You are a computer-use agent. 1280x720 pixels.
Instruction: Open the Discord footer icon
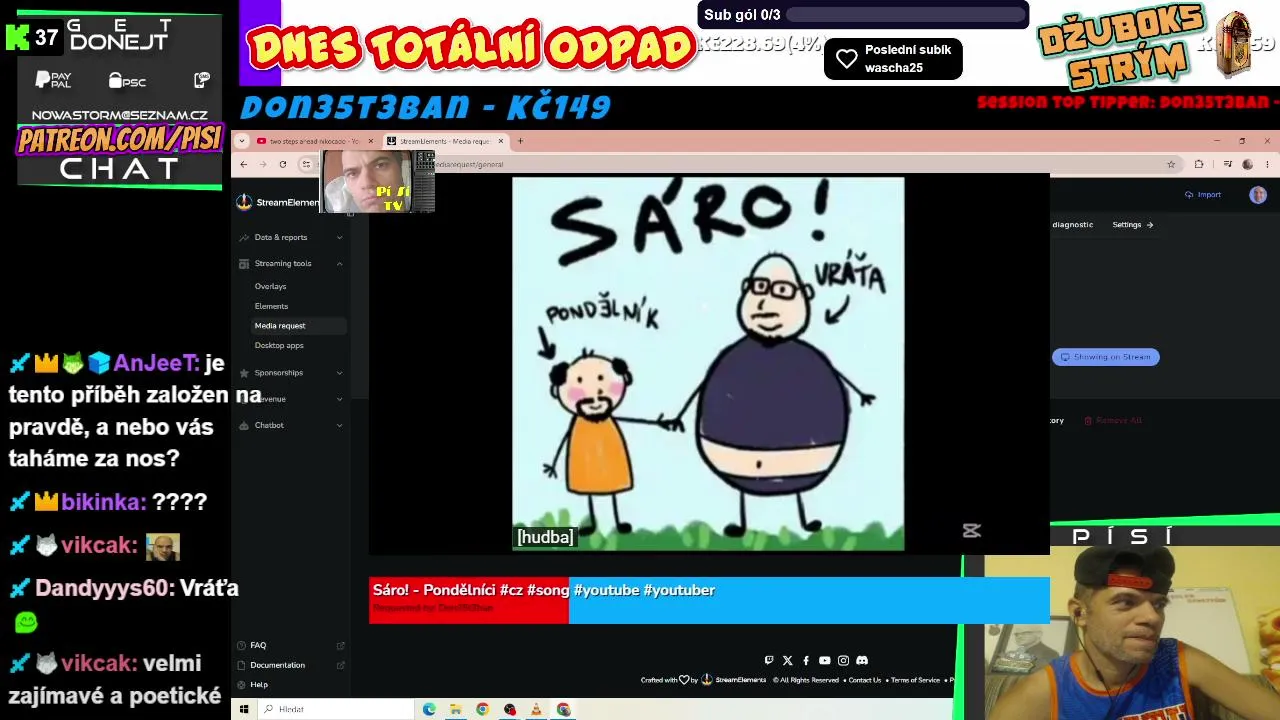click(x=862, y=660)
